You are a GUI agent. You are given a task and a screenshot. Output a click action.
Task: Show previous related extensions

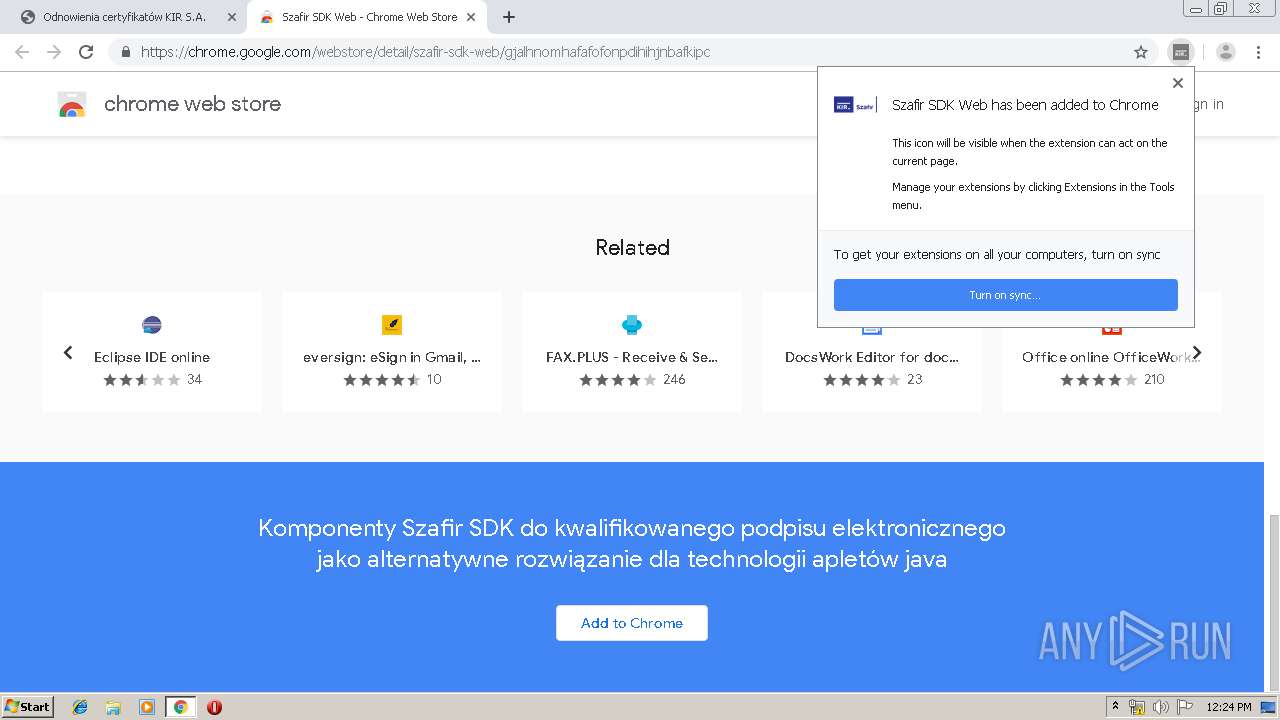68,352
